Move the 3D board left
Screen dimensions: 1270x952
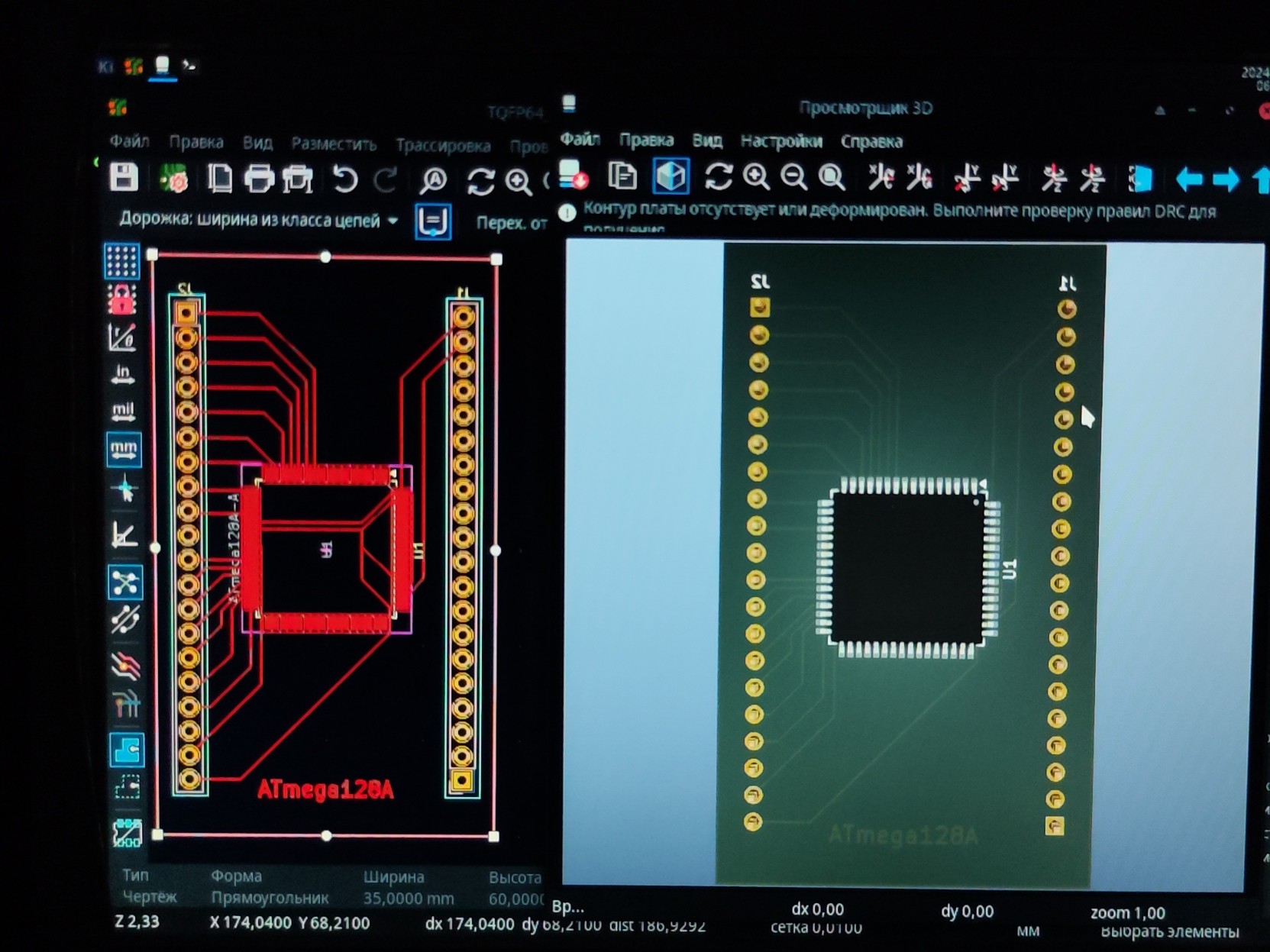(1189, 180)
